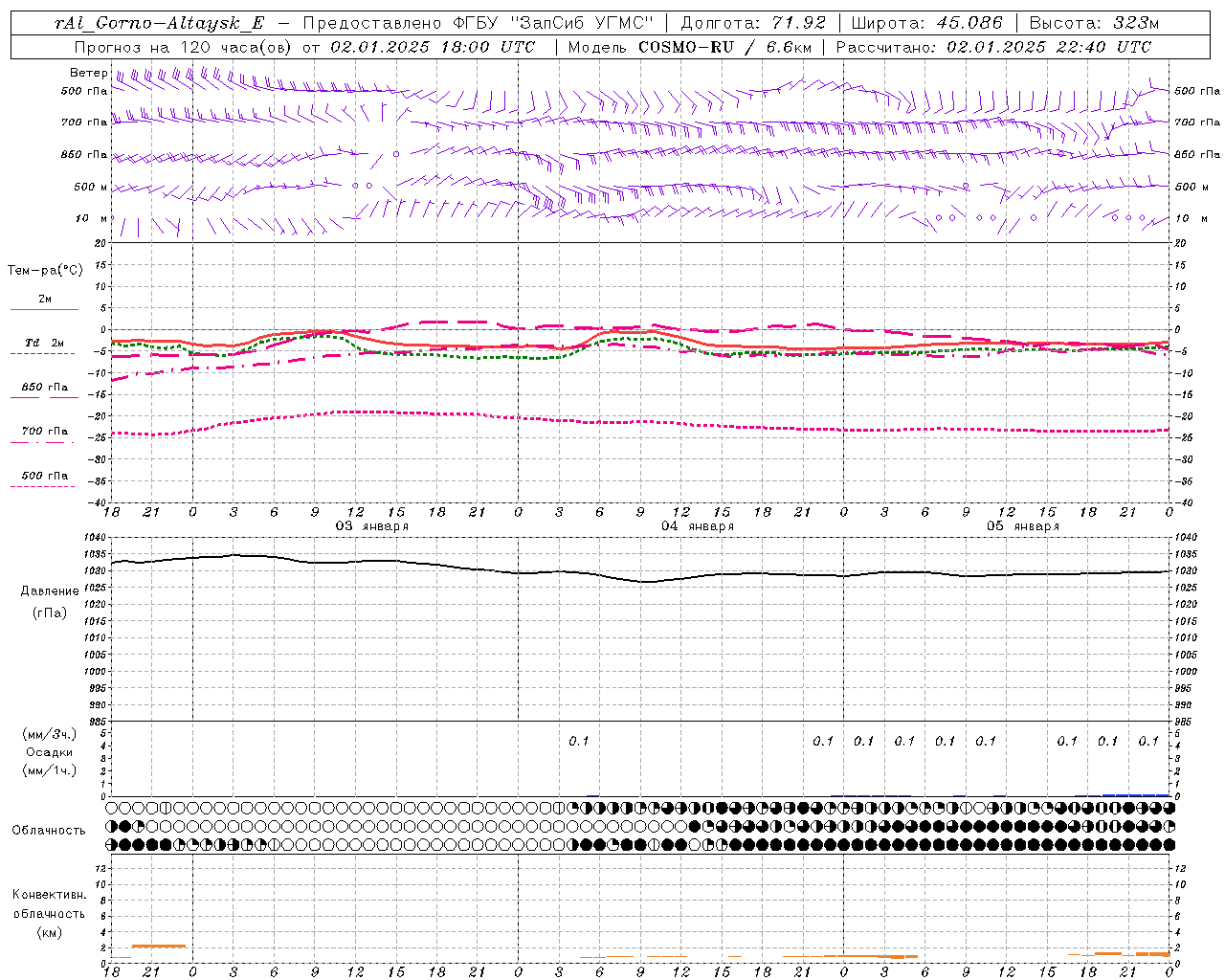Select the Конвективн. panel label
Viewport: 1225px width, 980px height.
[49, 895]
